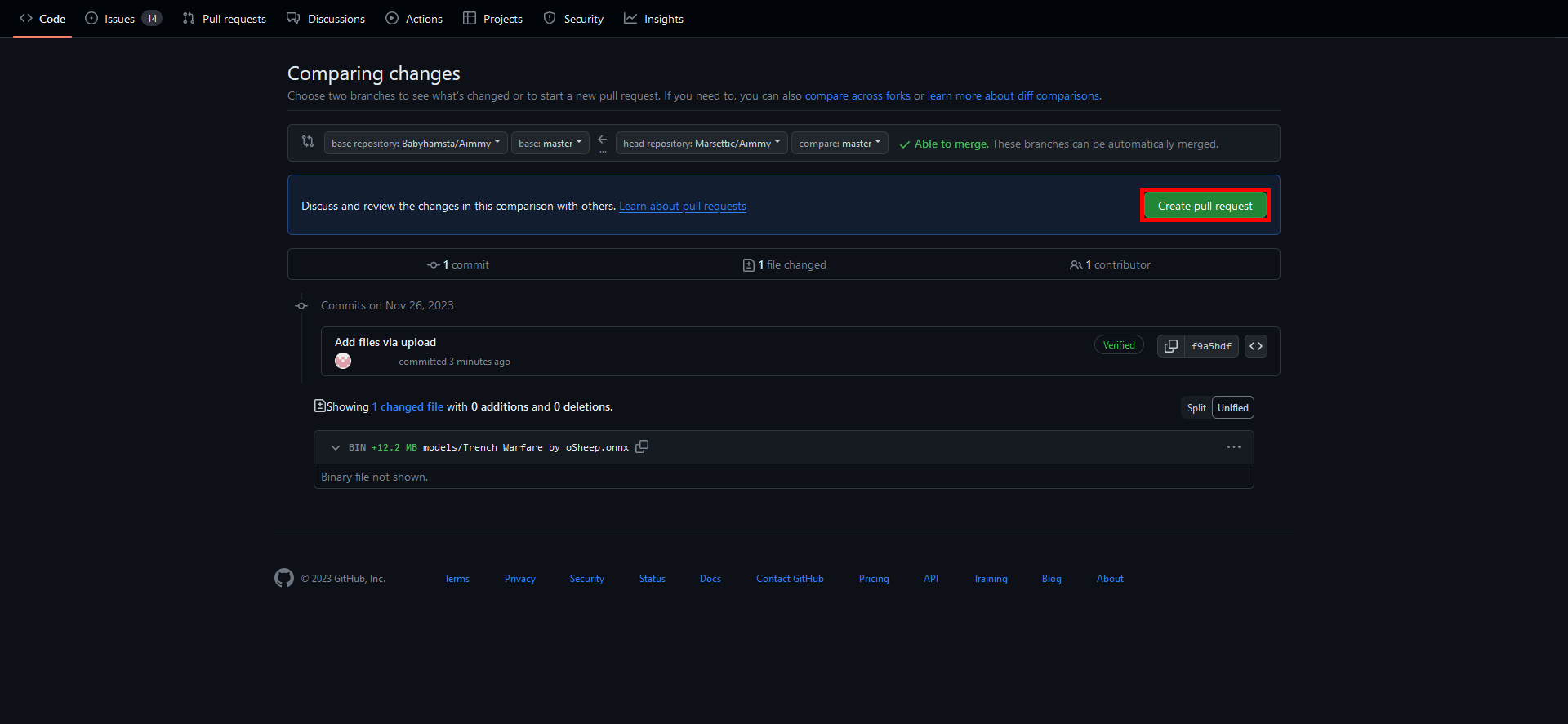This screenshot has height=724, width=1568.
Task: Open the file diff three-dot options menu
Action: [x=1234, y=446]
